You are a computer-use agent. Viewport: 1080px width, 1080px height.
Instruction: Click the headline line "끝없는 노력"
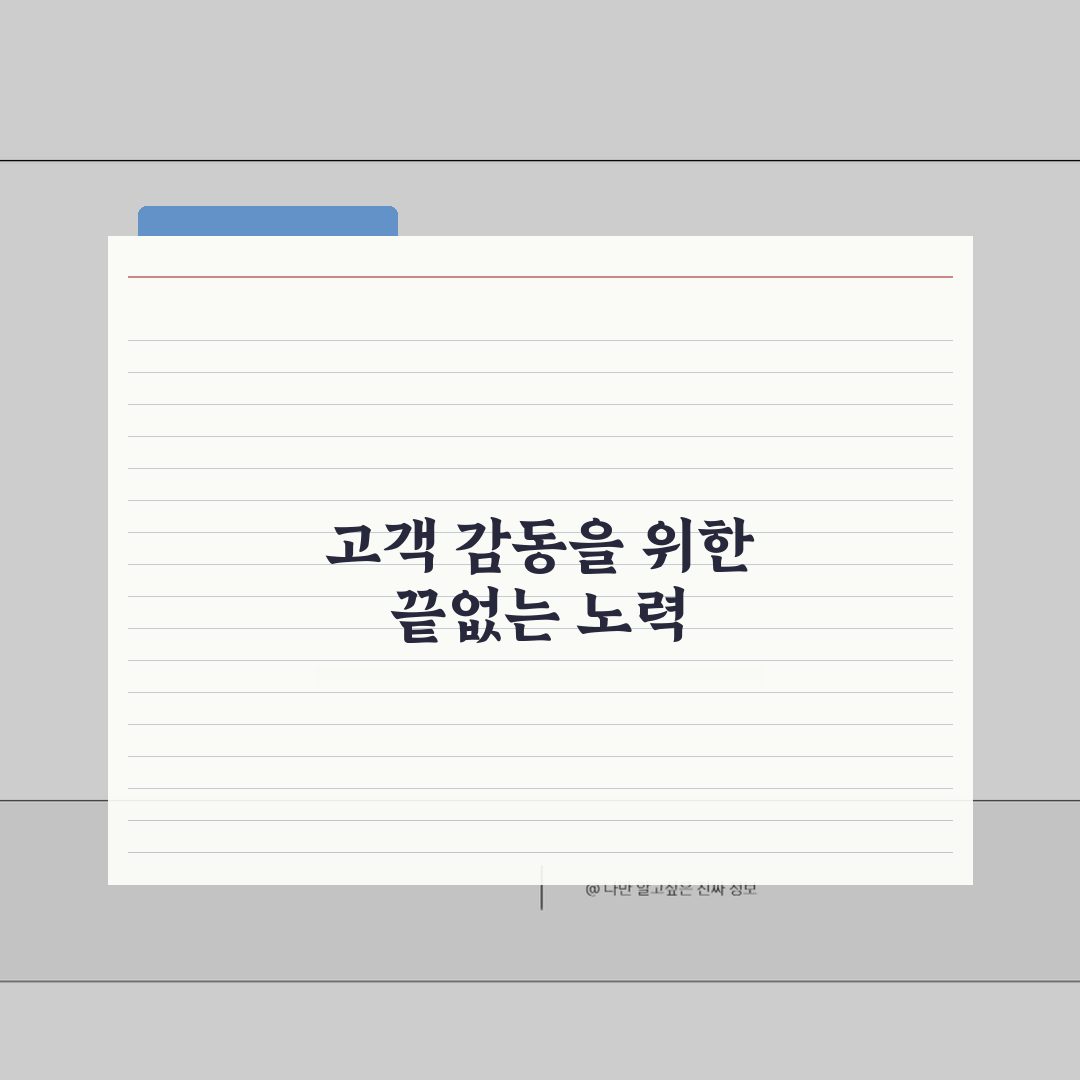(539, 615)
